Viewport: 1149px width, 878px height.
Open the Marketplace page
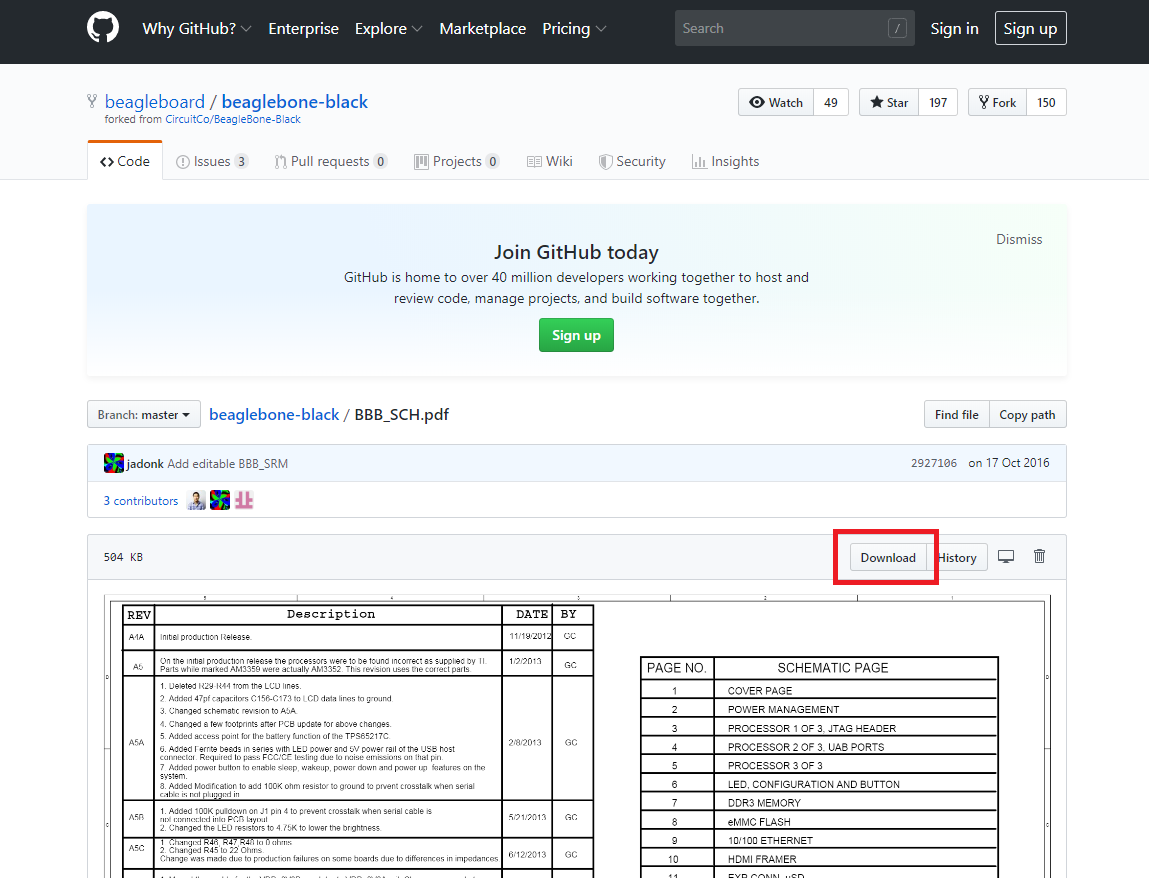coord(482,29)
